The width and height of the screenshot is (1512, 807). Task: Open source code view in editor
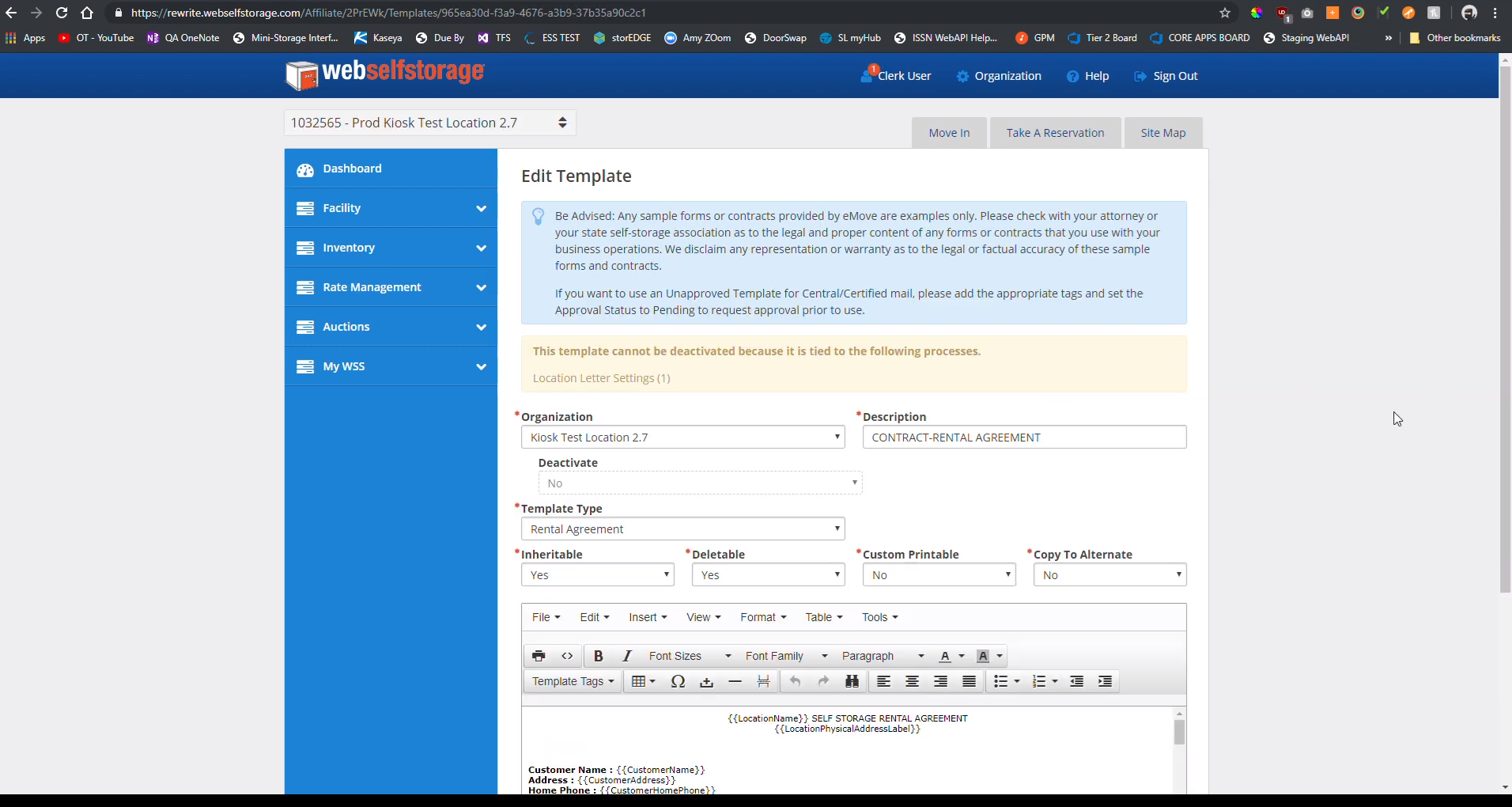(x=567, y=656)
